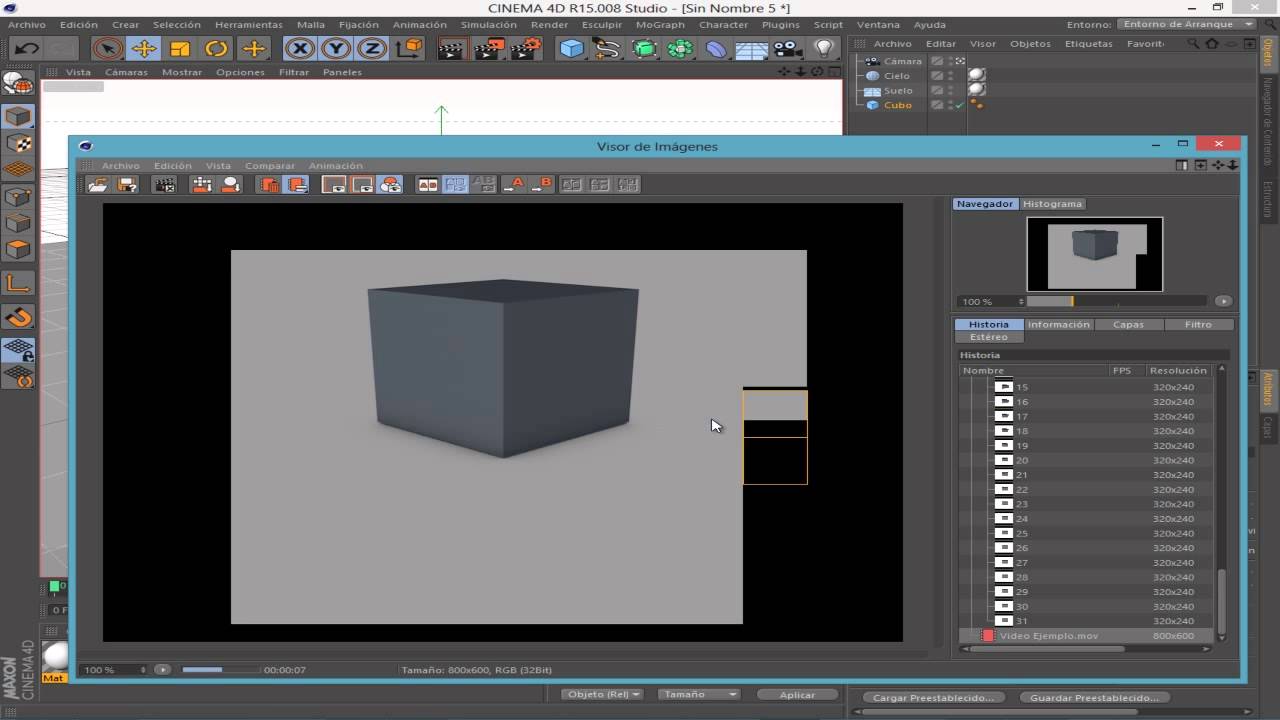Activate the Rotate tool

[216, 48]
